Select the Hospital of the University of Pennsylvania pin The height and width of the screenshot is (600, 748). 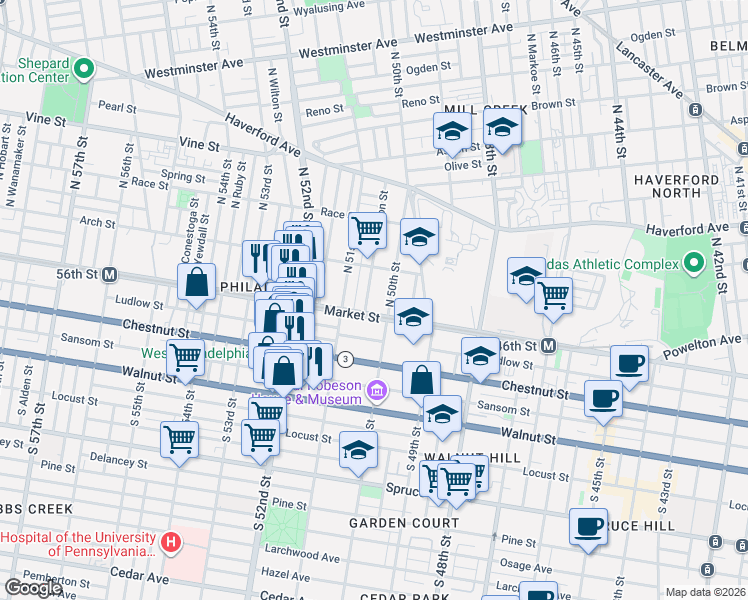tap(171, 543)
